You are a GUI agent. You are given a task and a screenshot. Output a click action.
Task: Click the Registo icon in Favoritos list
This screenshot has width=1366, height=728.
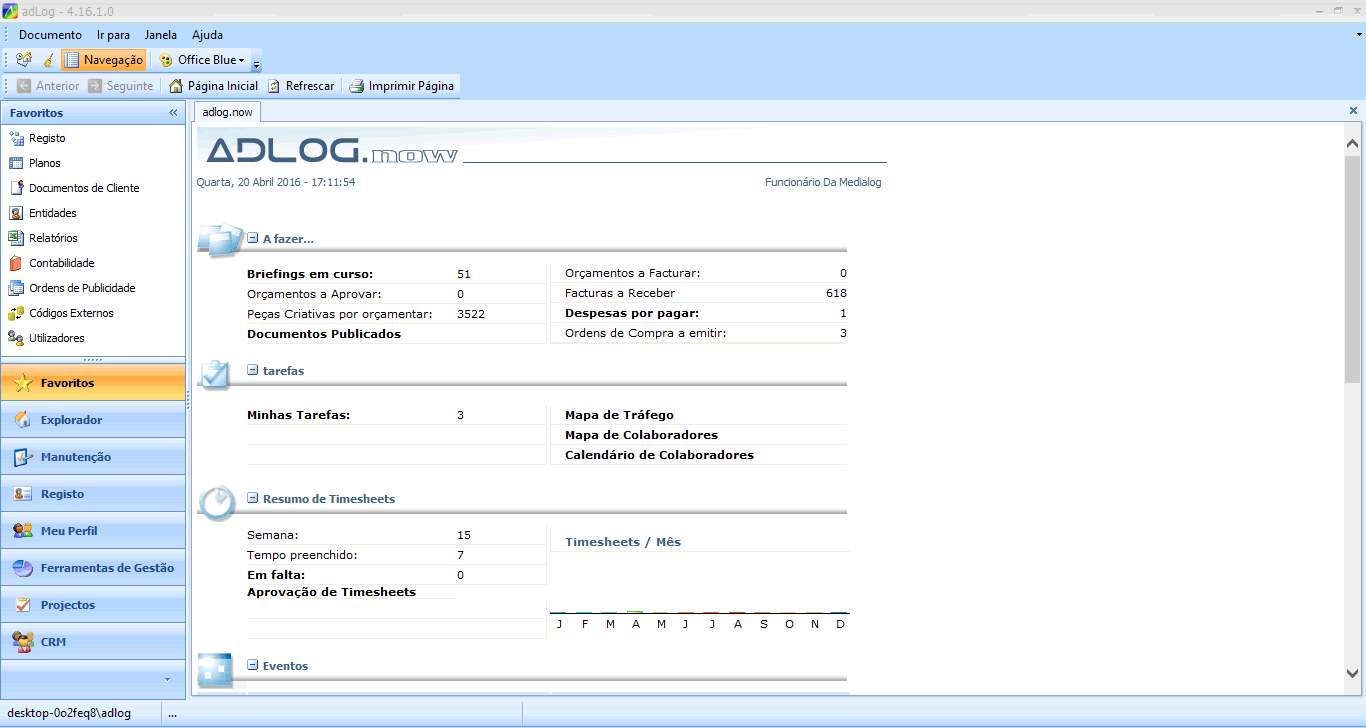pyautogui.click(x=16, y=138)
